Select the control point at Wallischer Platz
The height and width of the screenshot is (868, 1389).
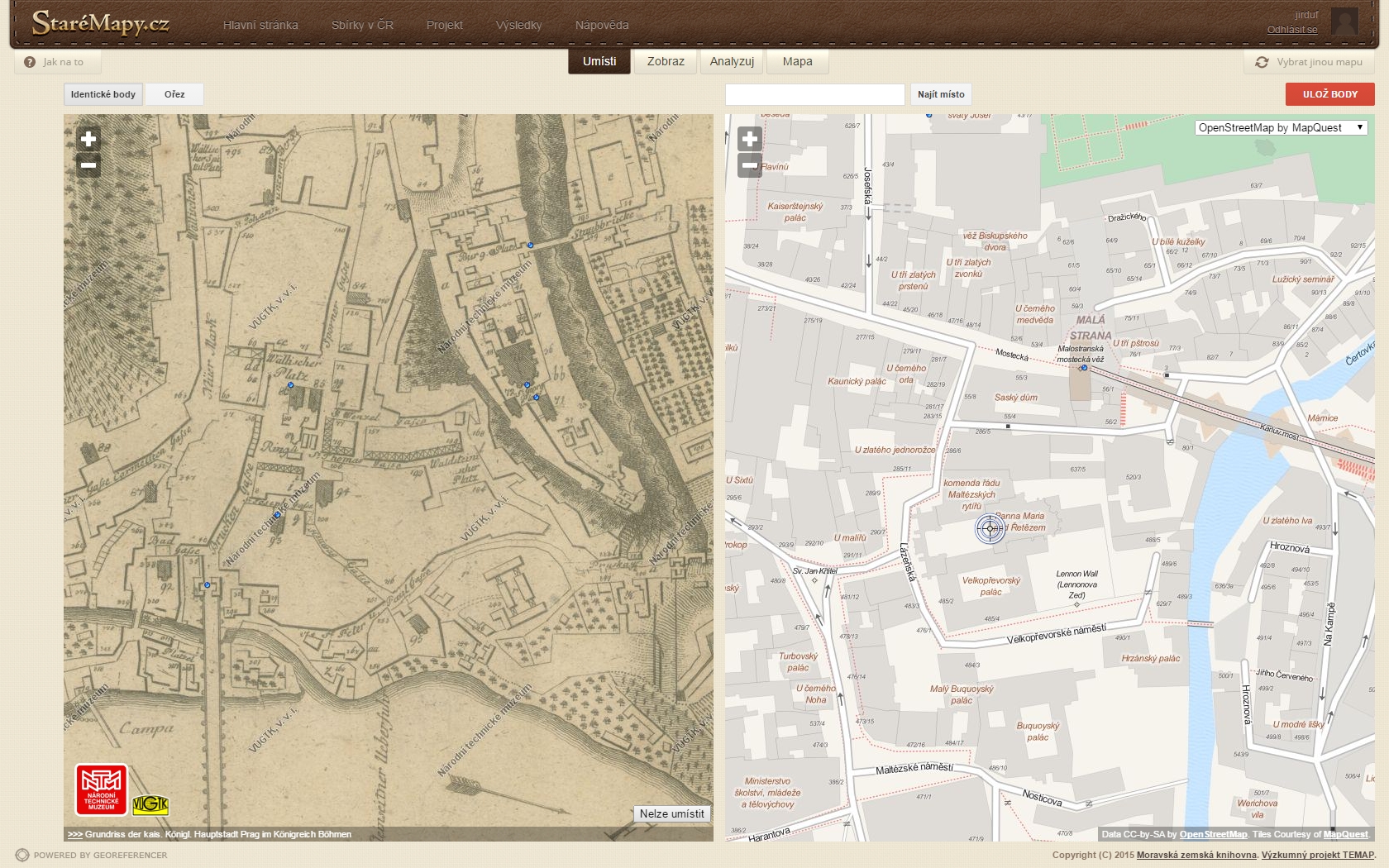click(290, 385)
